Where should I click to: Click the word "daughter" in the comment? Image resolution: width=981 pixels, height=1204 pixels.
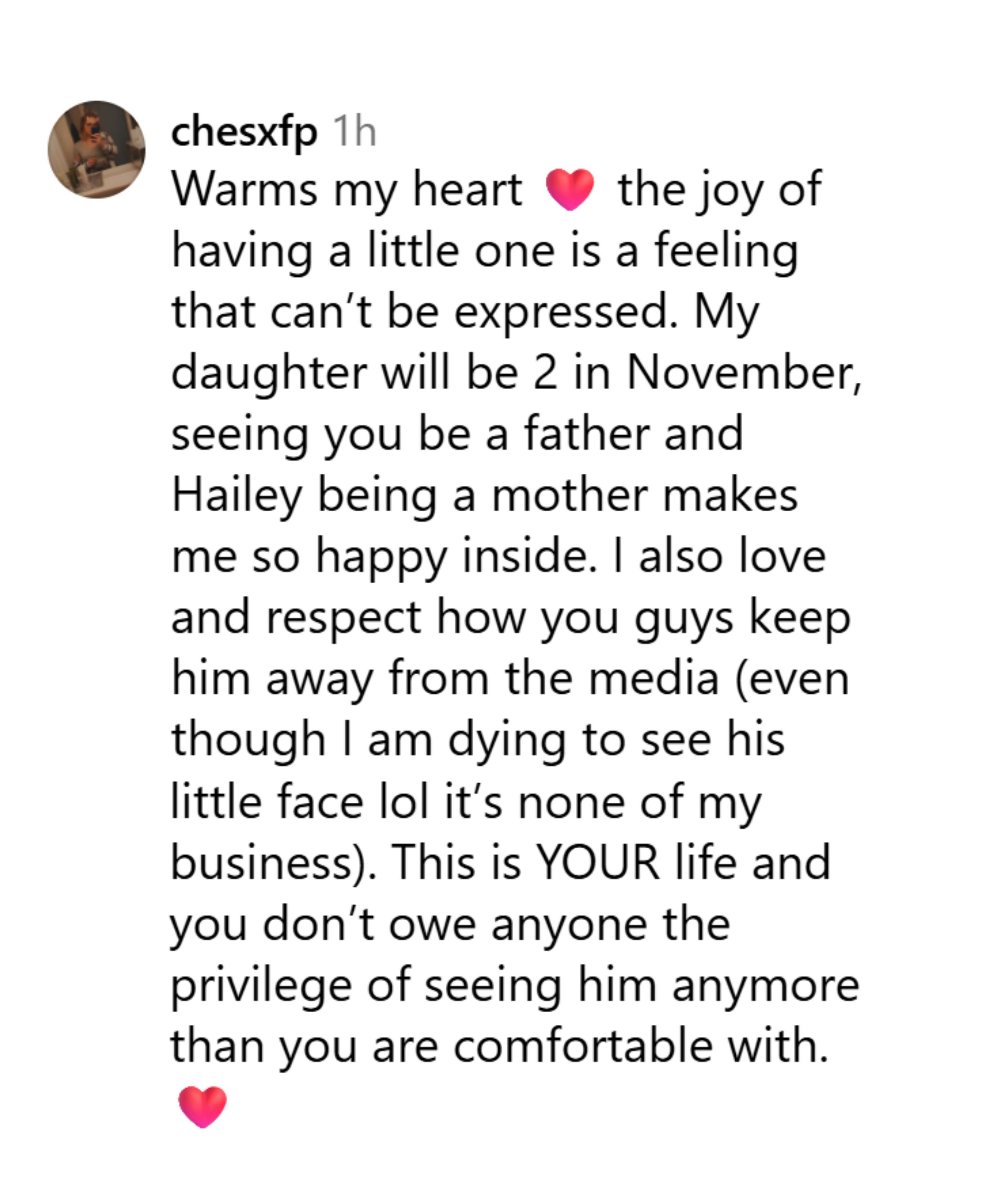(269, 373)
